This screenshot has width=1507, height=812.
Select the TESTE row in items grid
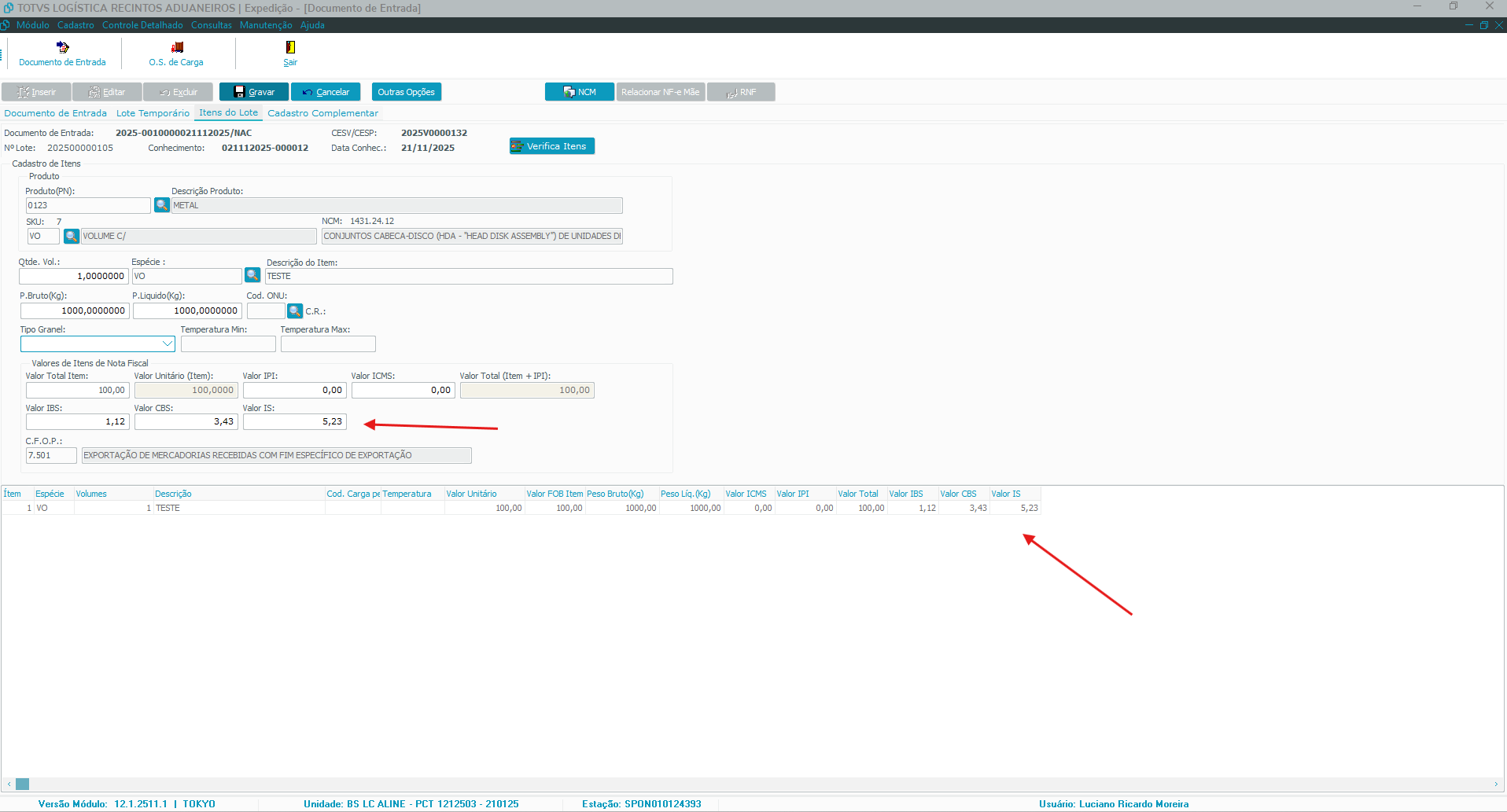click(521, 508)
